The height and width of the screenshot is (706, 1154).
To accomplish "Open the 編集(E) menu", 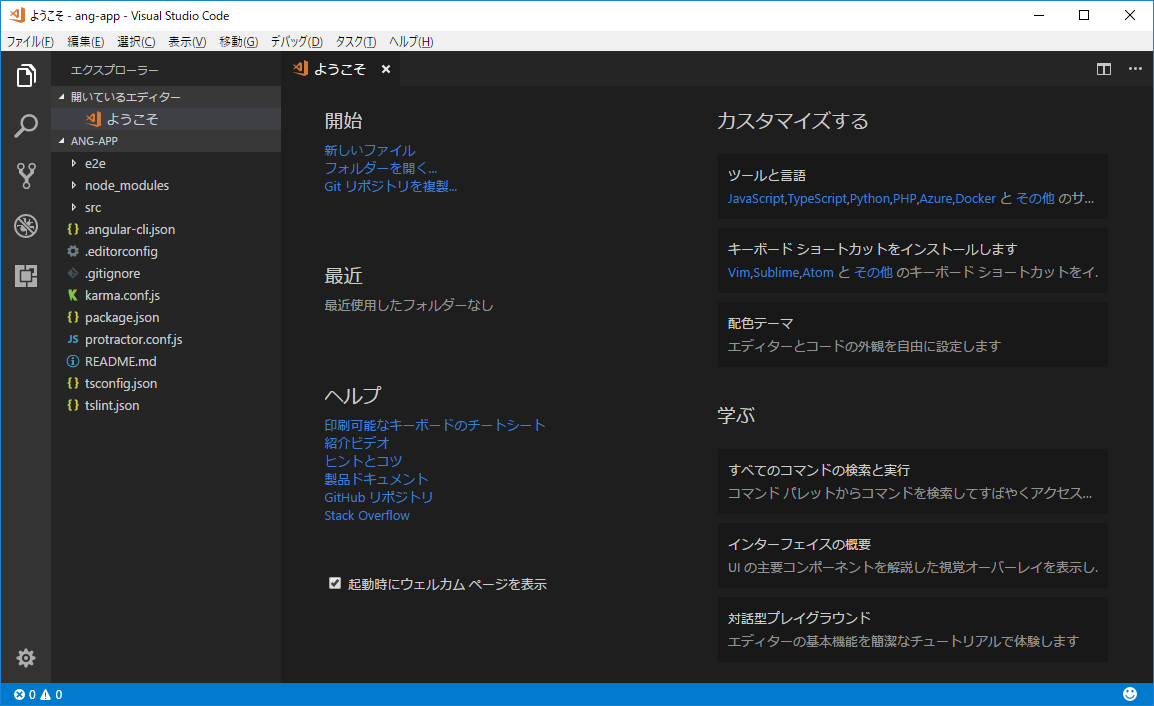I will point(86,42).
